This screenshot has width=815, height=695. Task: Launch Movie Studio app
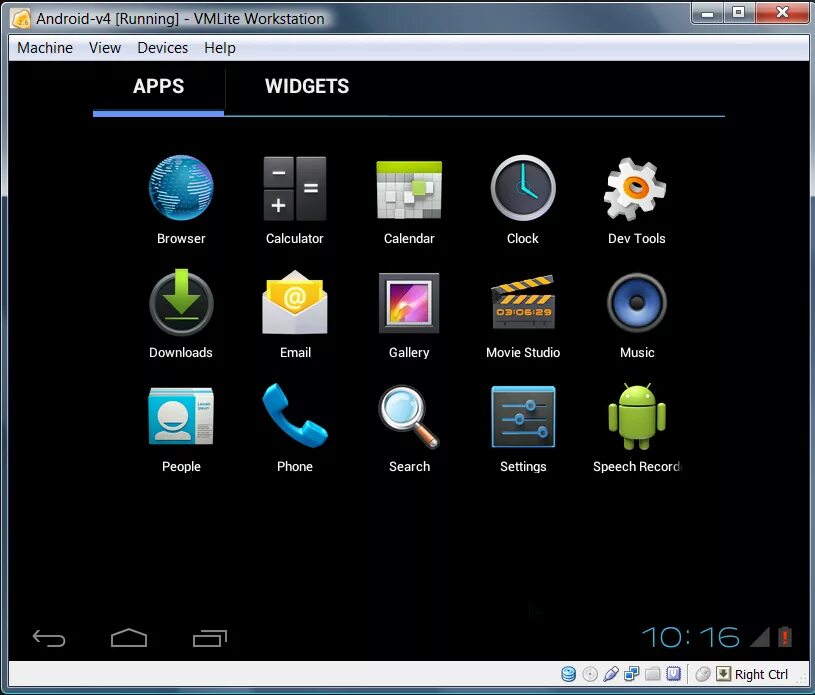pyautogui.click(x=523, y=302)
